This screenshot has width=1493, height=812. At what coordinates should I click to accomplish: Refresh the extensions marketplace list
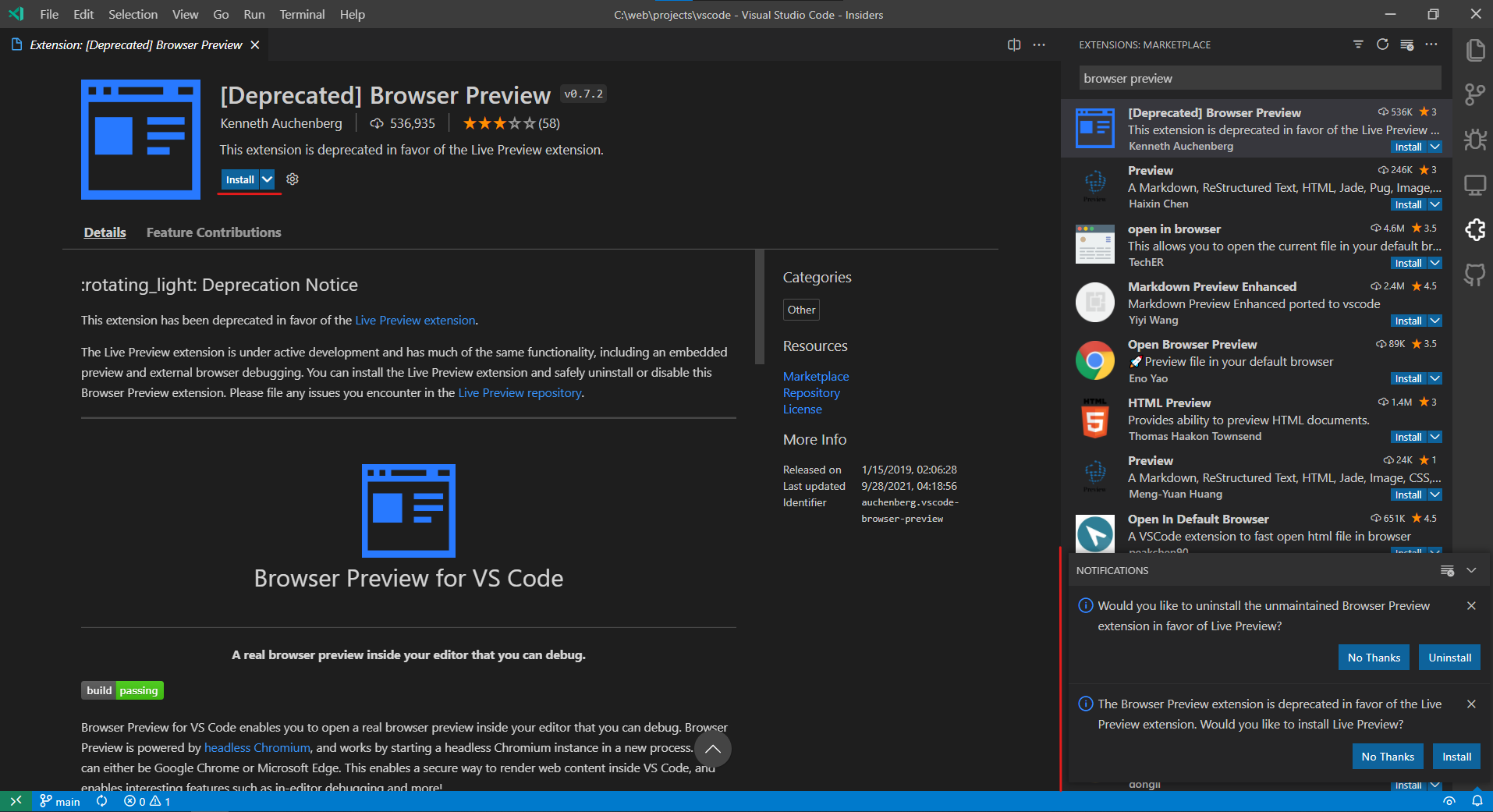[1383, 44]
